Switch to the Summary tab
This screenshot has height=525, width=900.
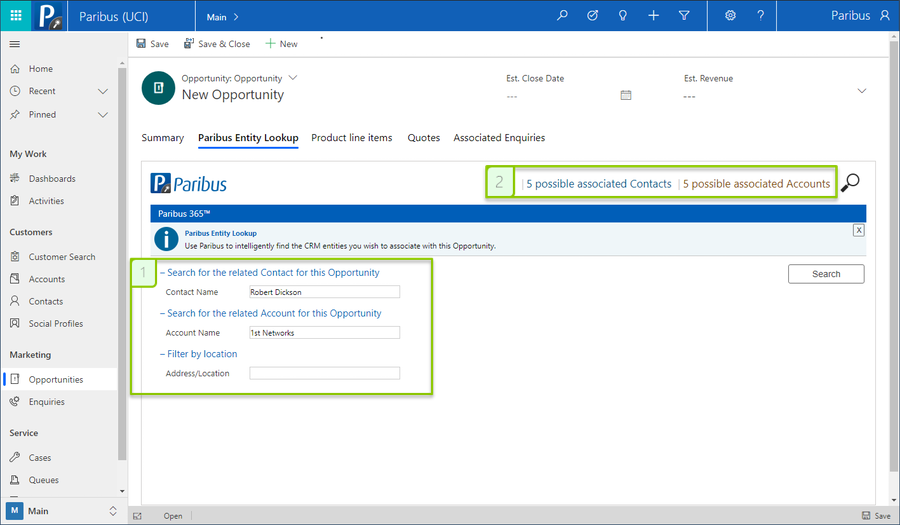click(162, 138)
